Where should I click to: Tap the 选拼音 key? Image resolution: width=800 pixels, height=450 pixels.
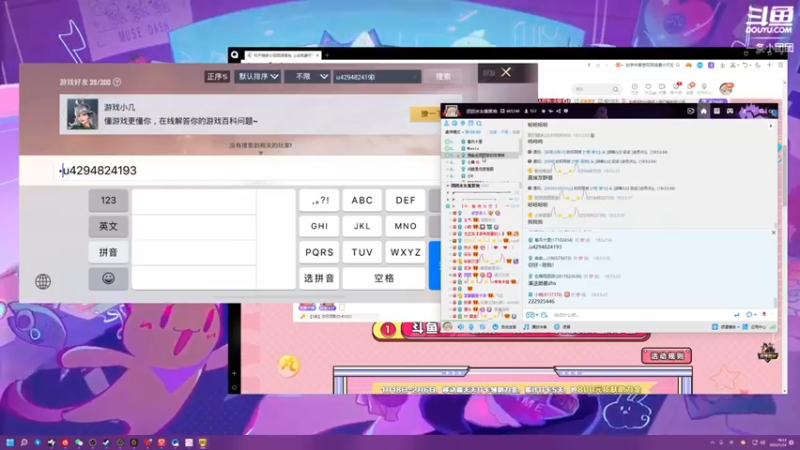pos(319,279)
